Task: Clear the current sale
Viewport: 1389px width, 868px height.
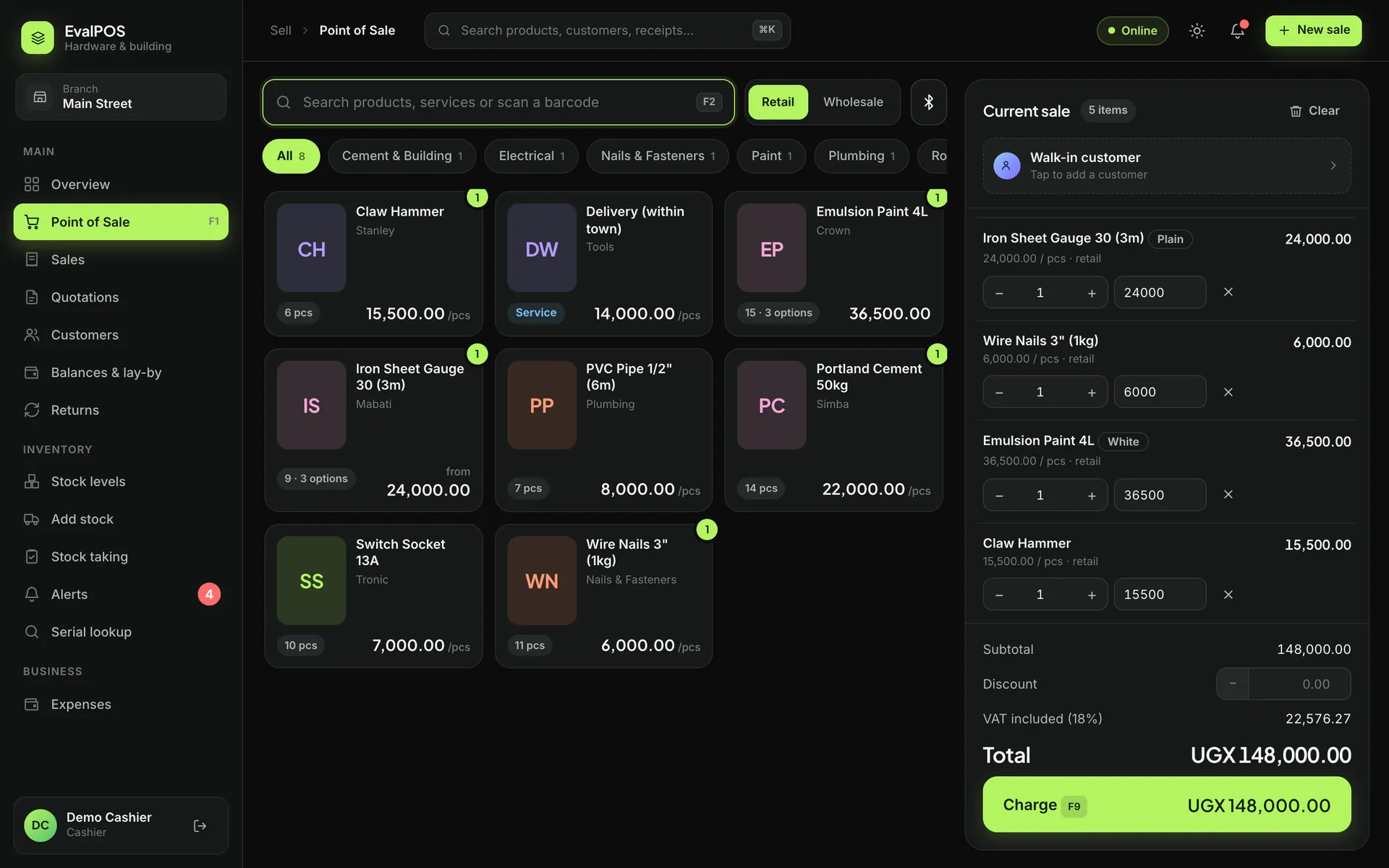Action: click(1314, 111)
